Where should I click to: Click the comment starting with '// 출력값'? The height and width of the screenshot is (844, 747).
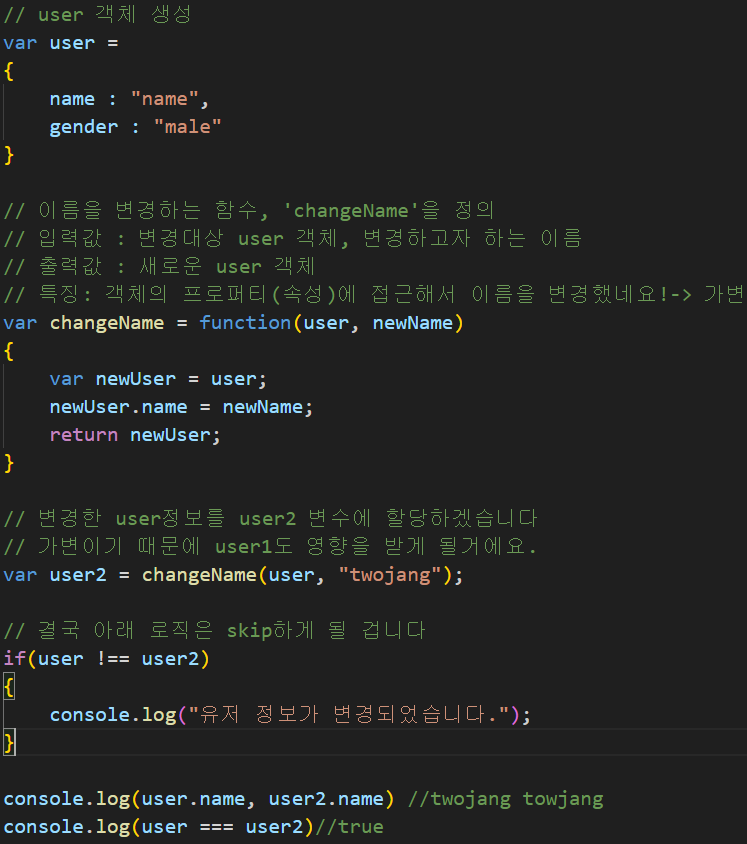coord(159,266)
